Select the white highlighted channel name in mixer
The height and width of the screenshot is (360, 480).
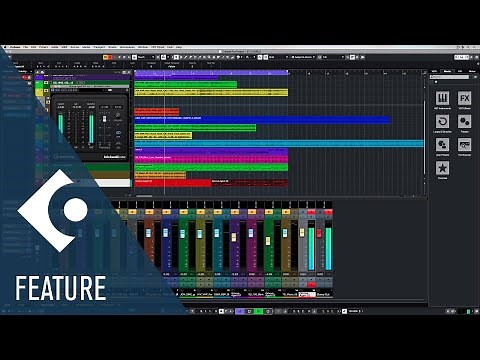tap(307, 295)
